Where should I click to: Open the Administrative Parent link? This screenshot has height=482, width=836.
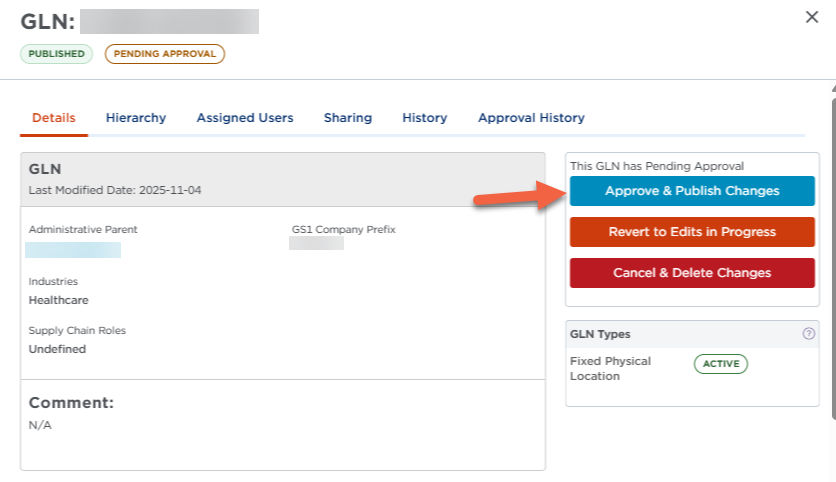[73, 250]
